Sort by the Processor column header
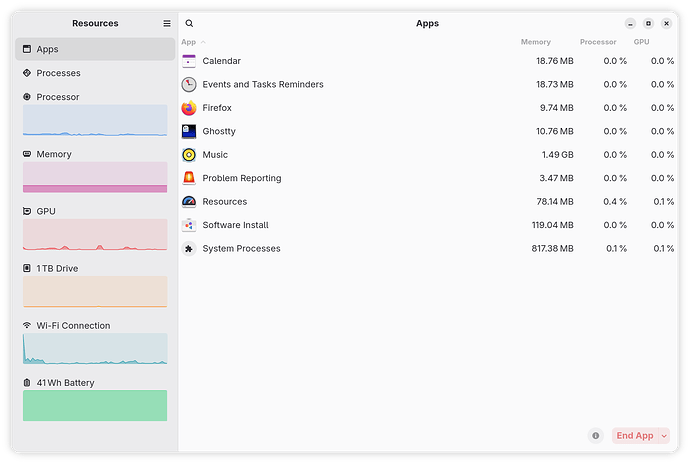The height and width of the screenshot is (463, 690). pos(598,42)
